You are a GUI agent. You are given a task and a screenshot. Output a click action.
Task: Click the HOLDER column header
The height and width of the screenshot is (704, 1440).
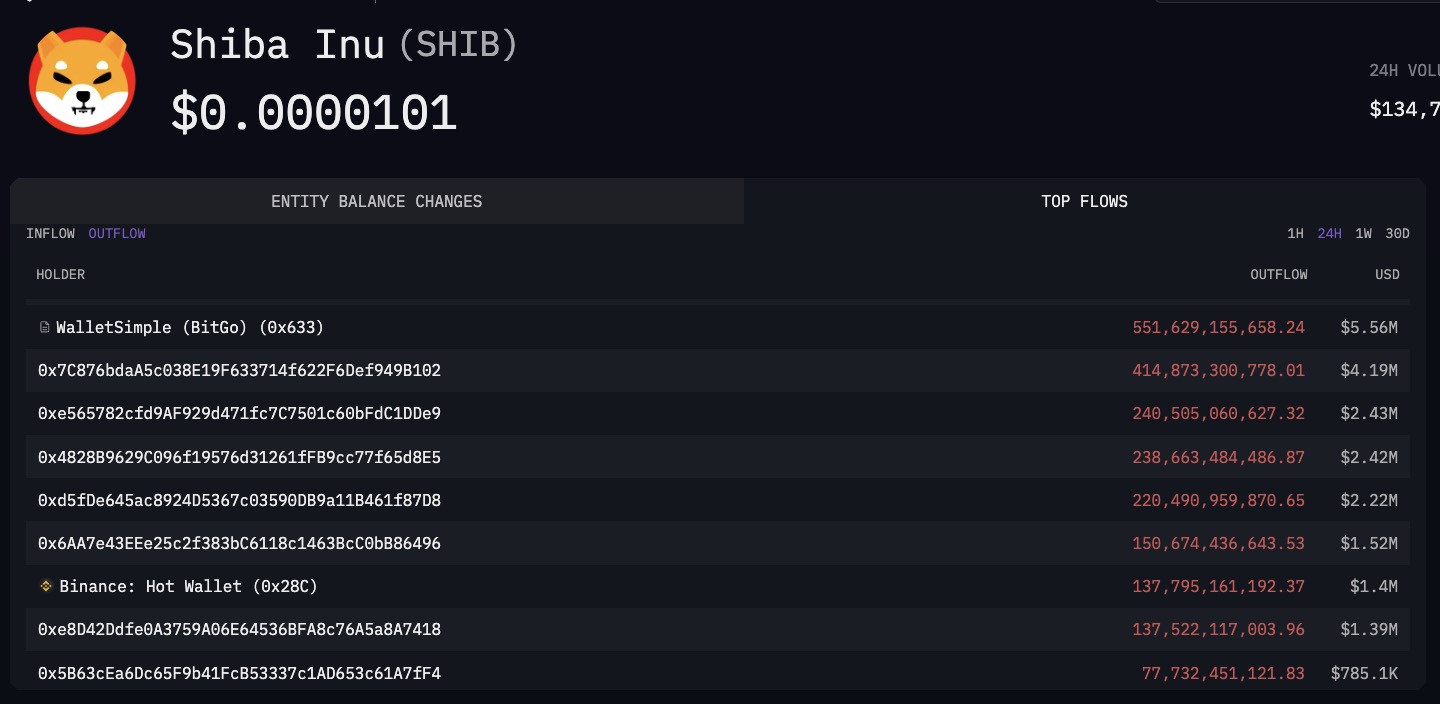pos(61,274)
